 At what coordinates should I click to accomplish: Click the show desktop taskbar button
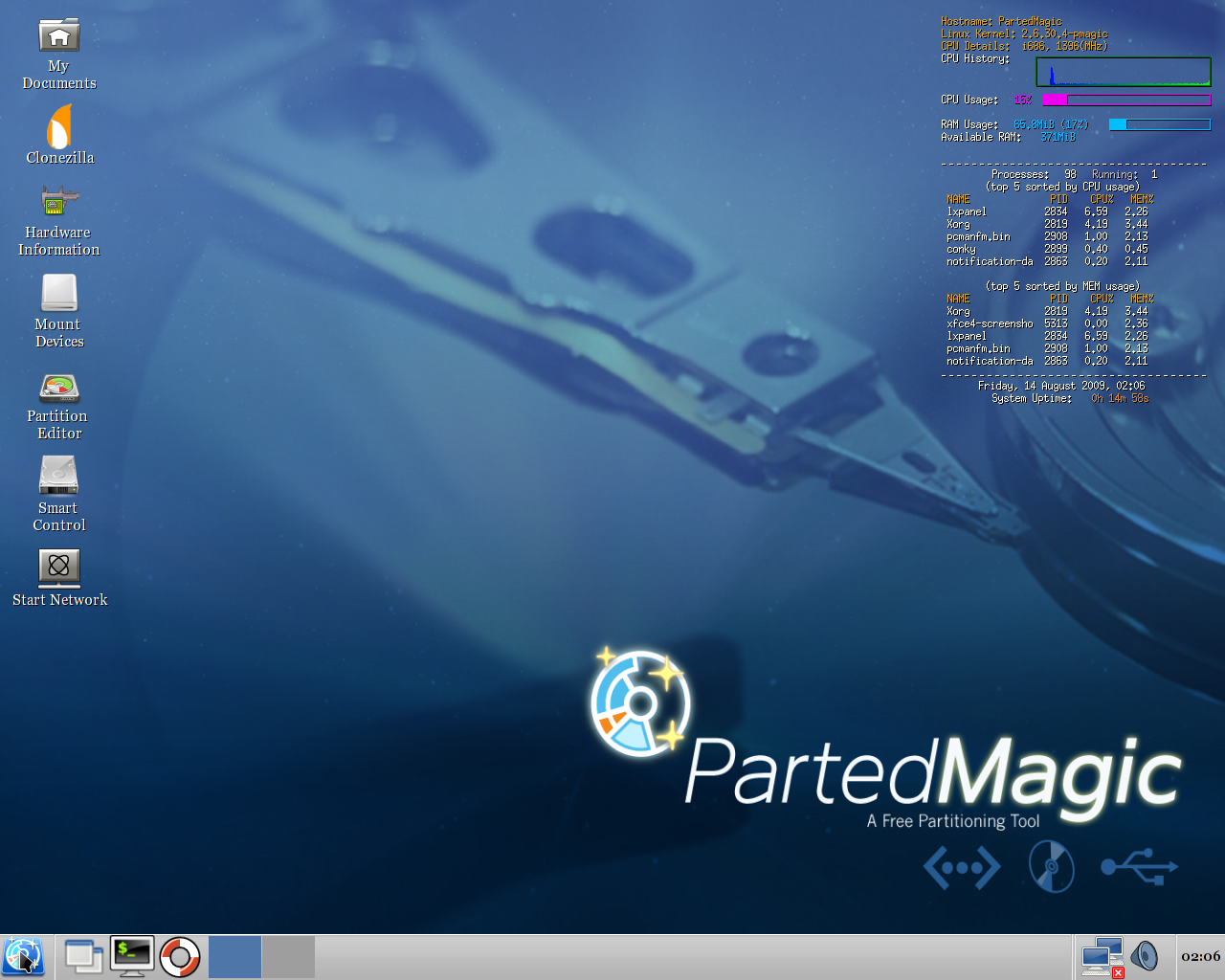[x=83, y=957]
